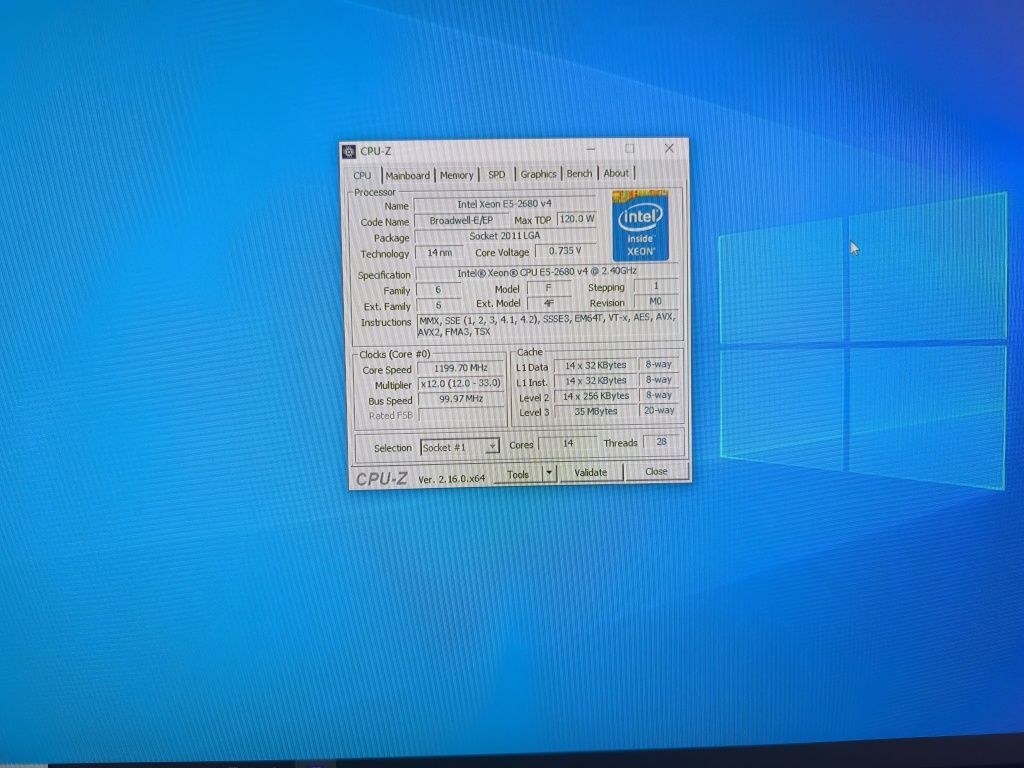Click the CPU-Z title bar icon
This screenshot has height=768, width=1024.
click(349, 152)
